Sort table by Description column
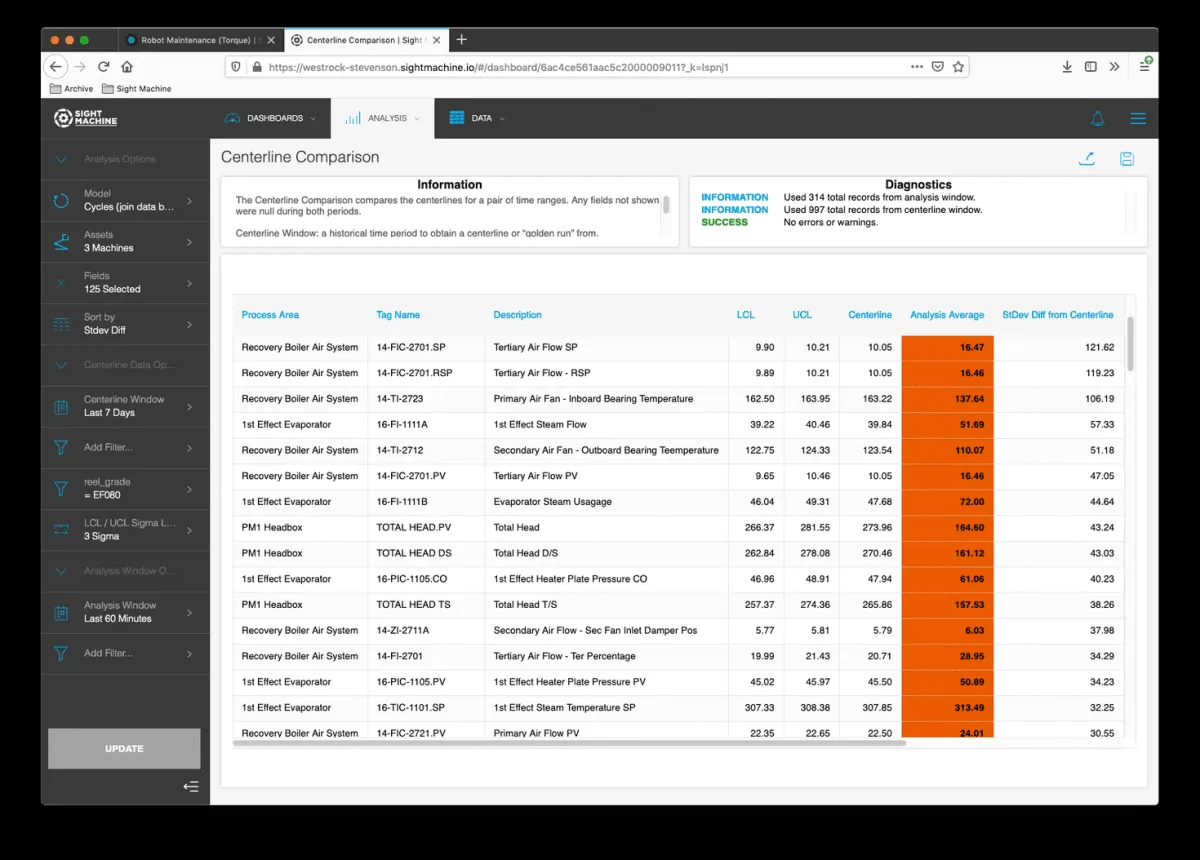 point(517,315)
